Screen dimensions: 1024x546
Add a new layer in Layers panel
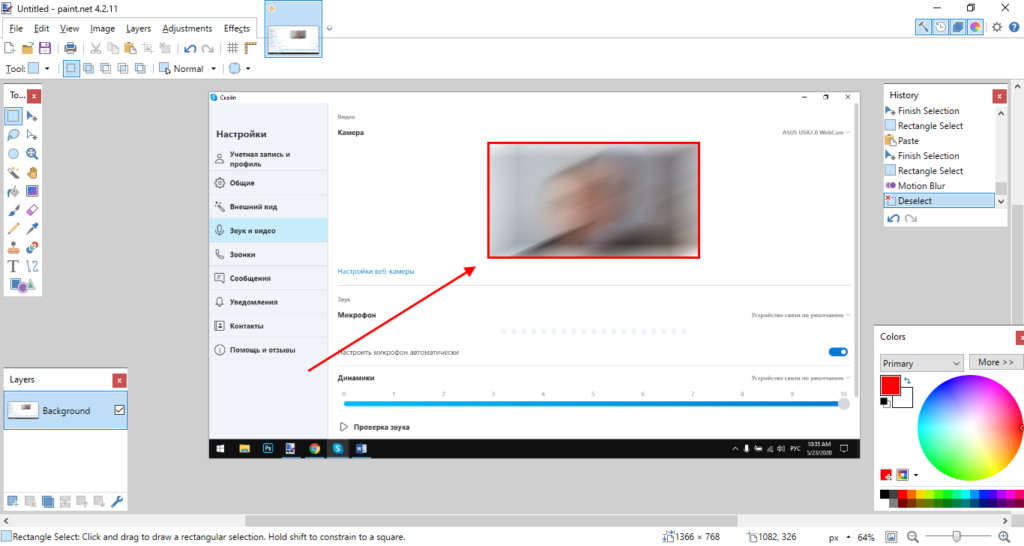13,501
